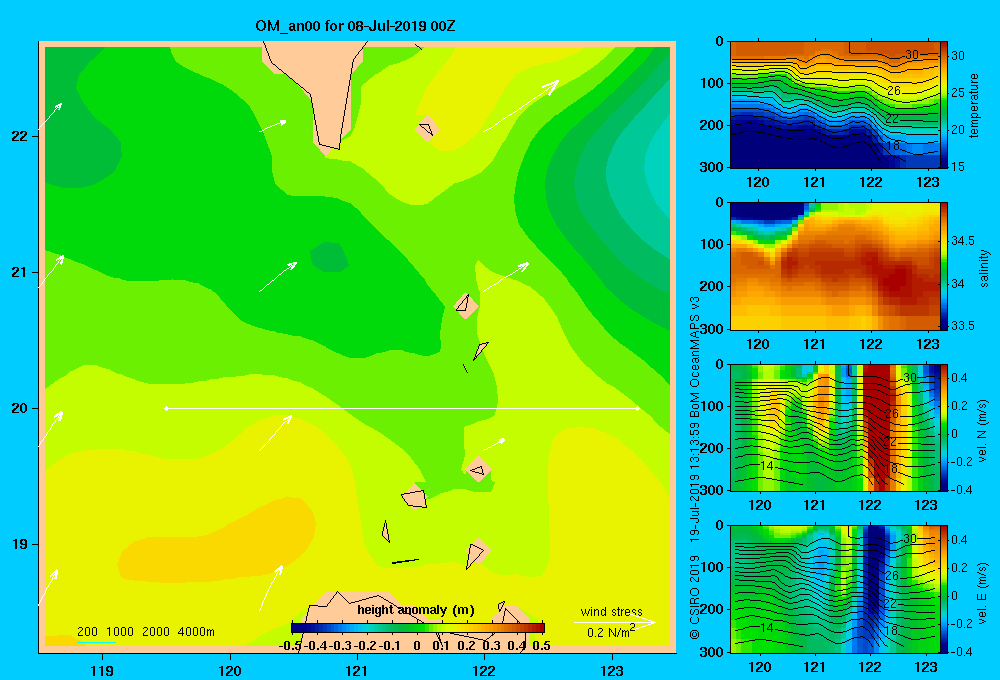
Task: Click latitude label 21 on main map left axis
Action: click(19, 272)
